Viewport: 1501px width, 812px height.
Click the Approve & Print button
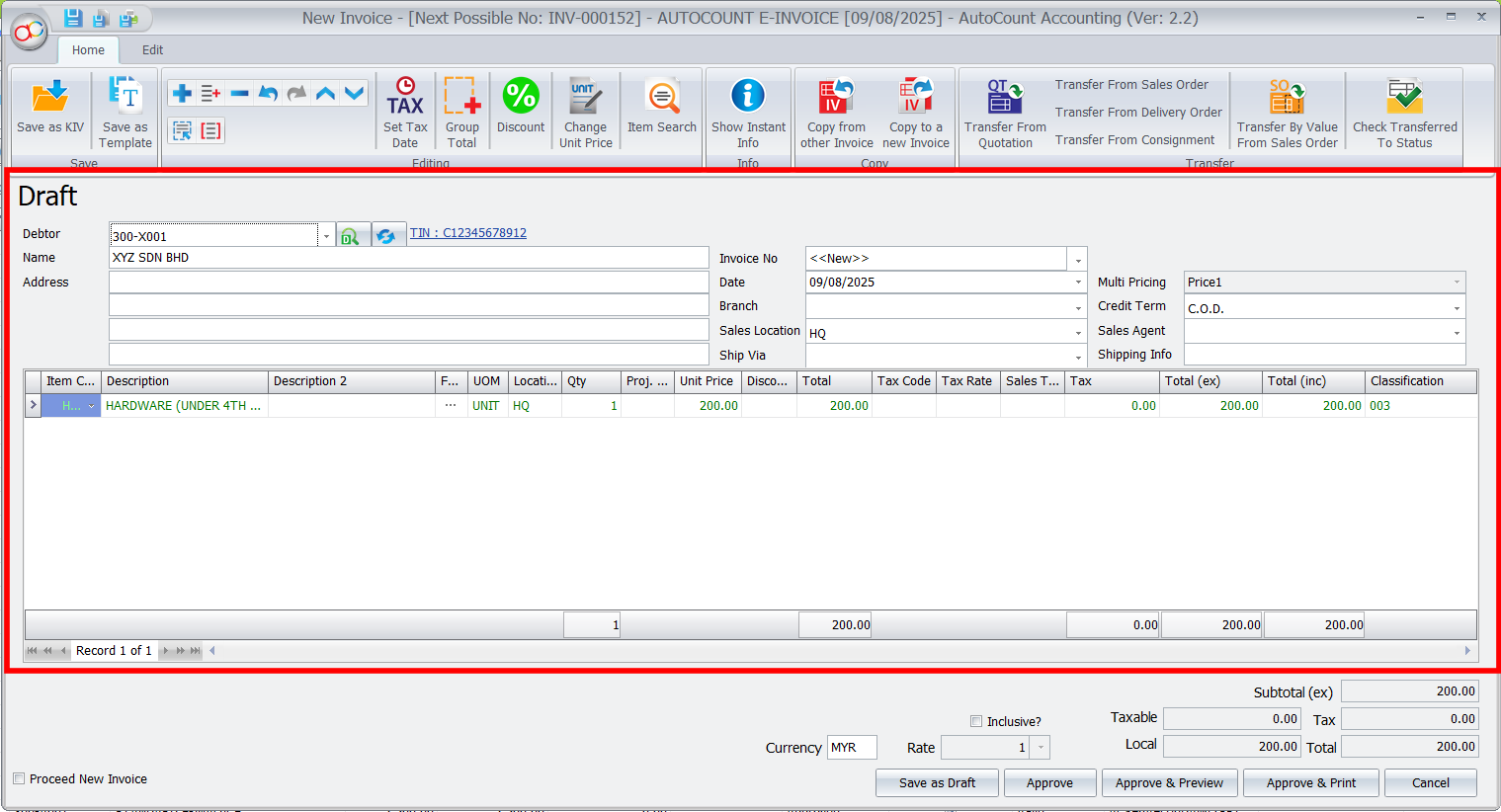pos(1311,782)
